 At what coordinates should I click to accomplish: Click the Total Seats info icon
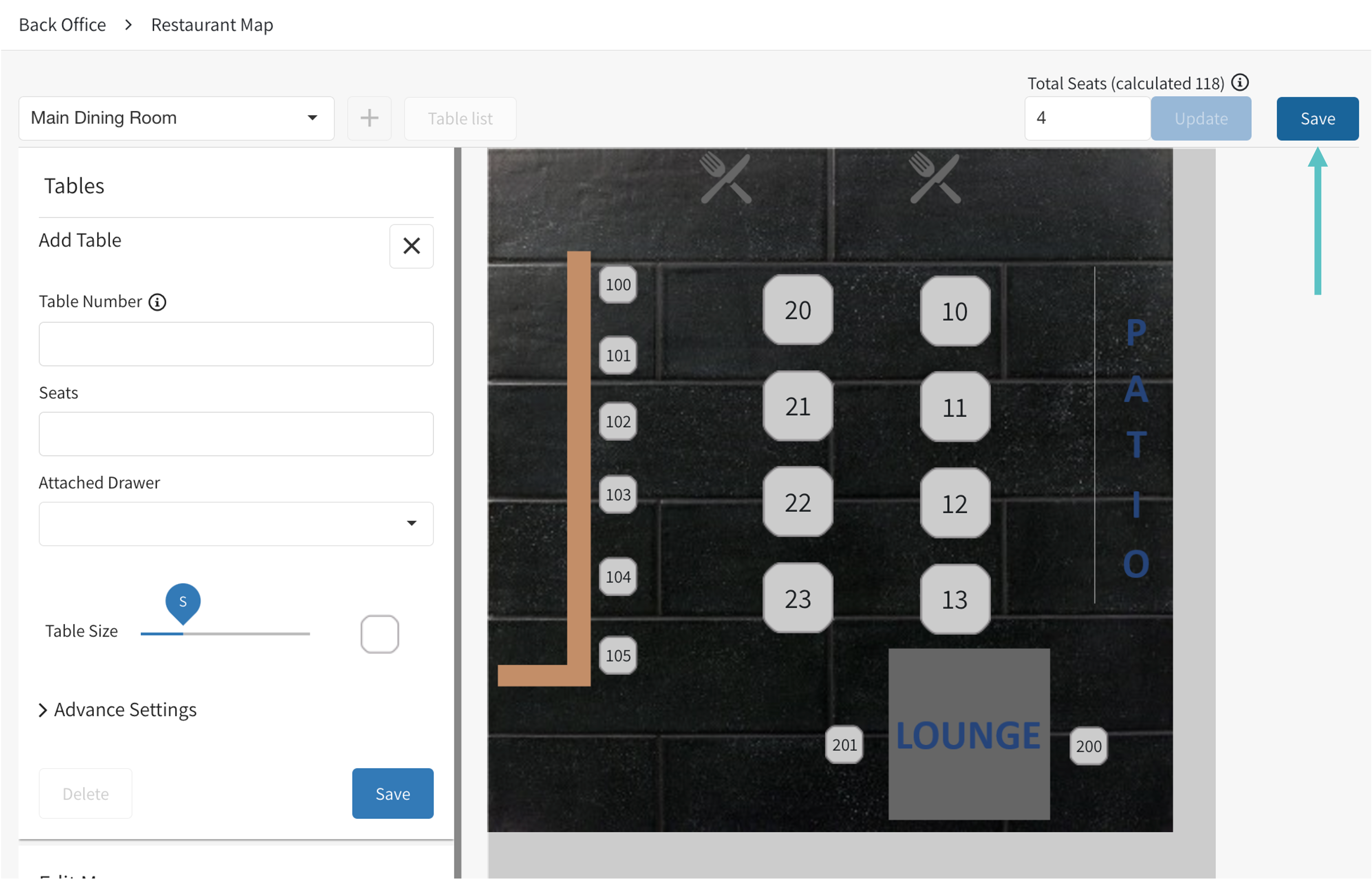1240,83
